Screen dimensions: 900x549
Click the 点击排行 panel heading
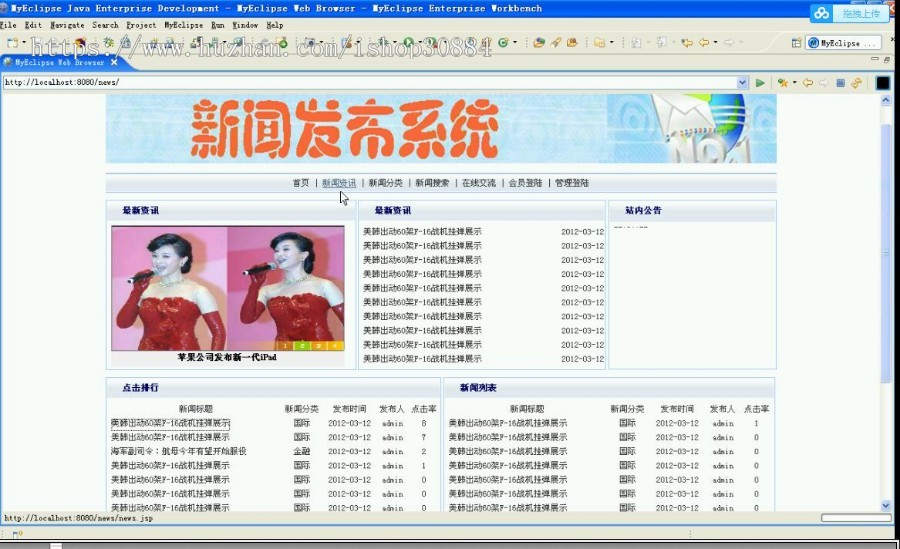pyautogui.click(x=141, y=388)
